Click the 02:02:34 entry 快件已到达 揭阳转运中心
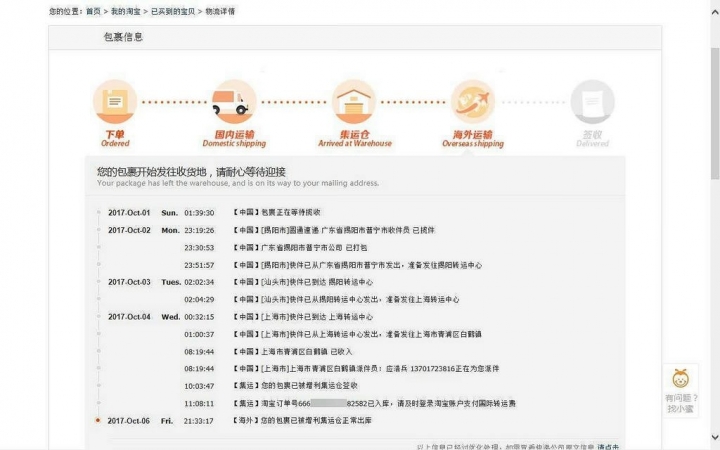The image size is (720, 450). tap(303, 282)
